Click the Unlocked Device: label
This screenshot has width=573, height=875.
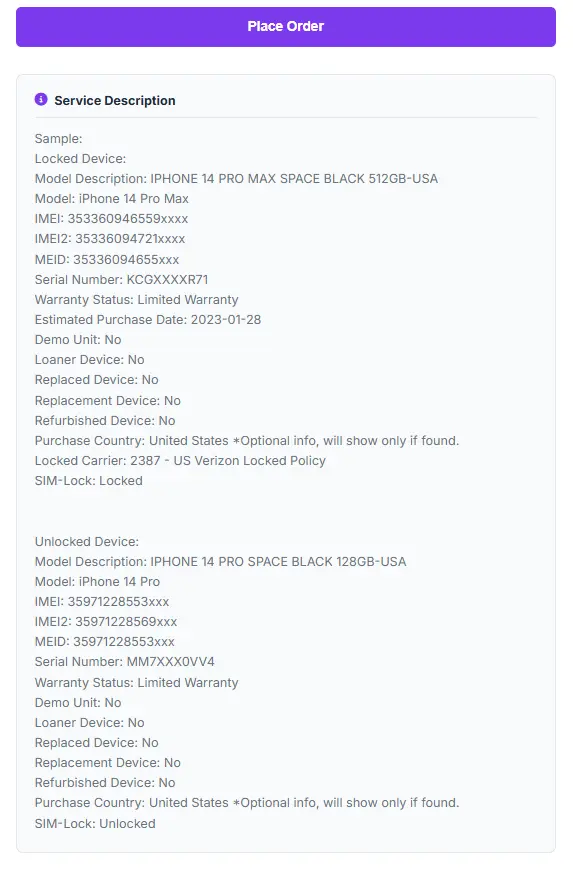click(x=86, y=541)
